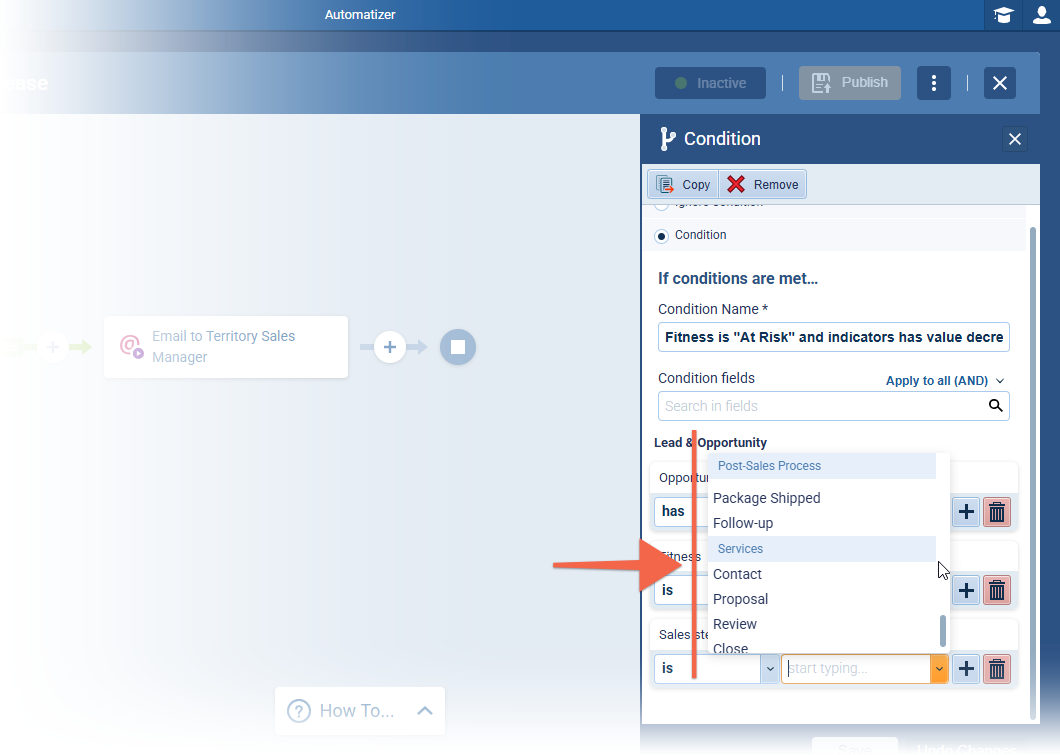
Task: Click the search magnifier in Condition fields
Action: [x=995, y=406]
